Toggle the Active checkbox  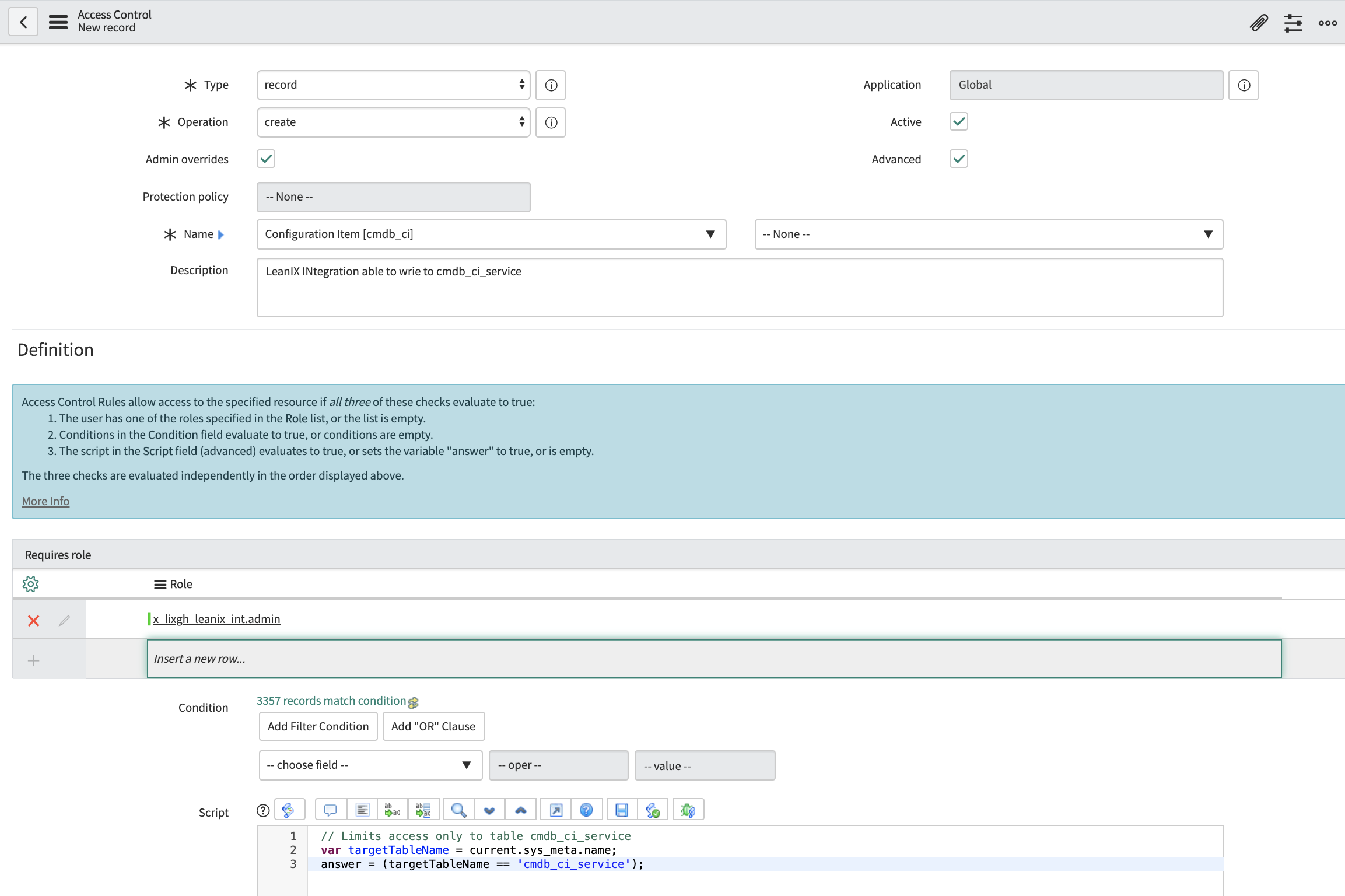958,122
